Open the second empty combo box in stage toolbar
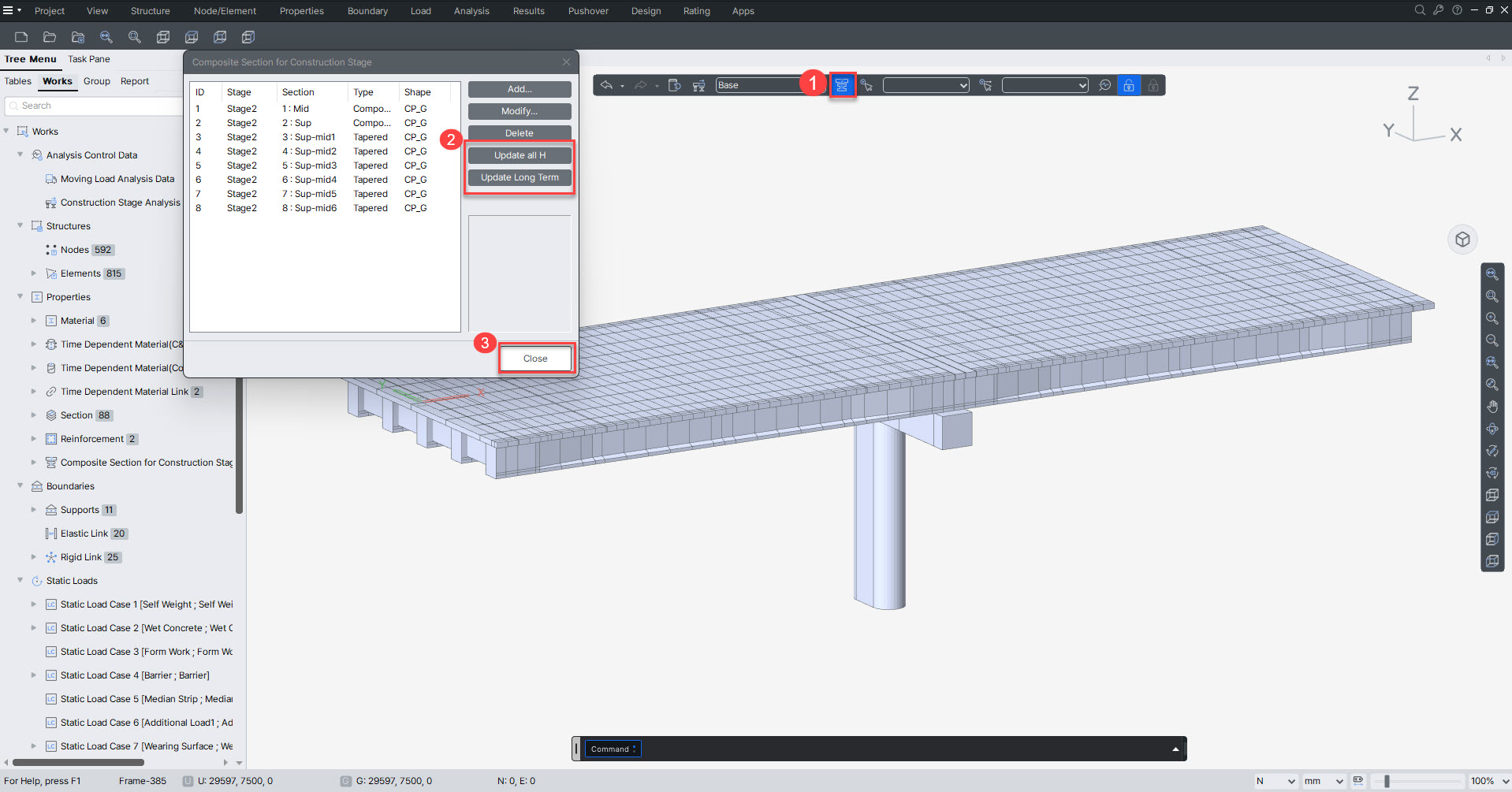The width and height of the screenshot is (1512, 792). click(1045, 85)
